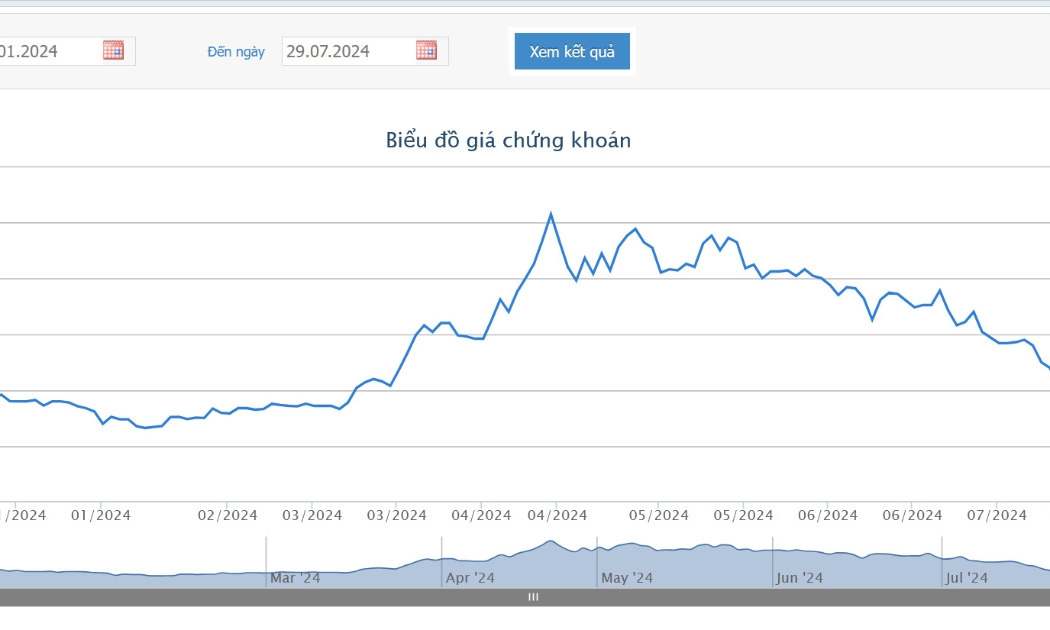The height and width of the screenshot is (630, 1050).
Task: Click the navigator area peak near April end
Action: tap(550, 541)
